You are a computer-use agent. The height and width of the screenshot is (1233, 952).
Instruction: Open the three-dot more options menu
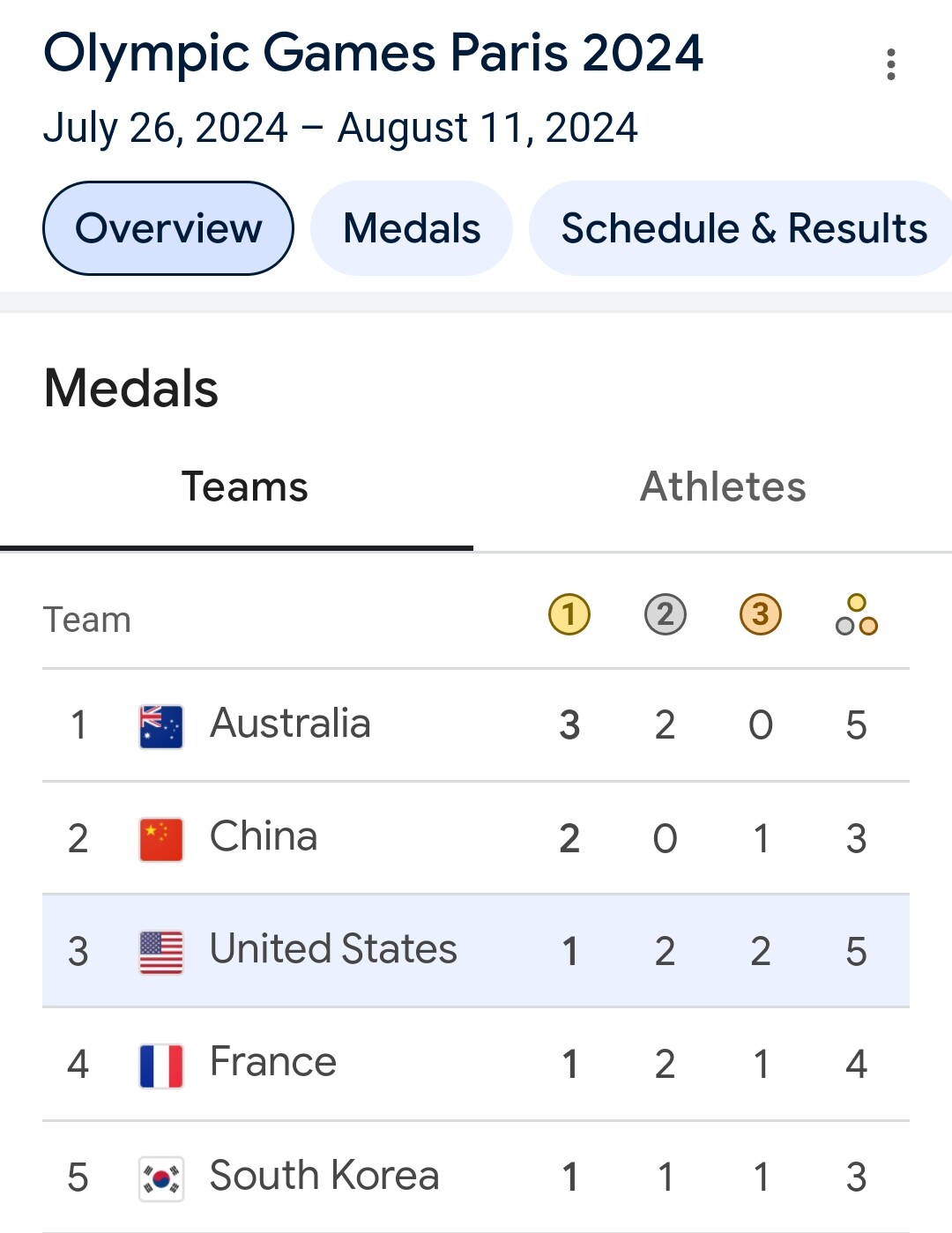[891, 64]
